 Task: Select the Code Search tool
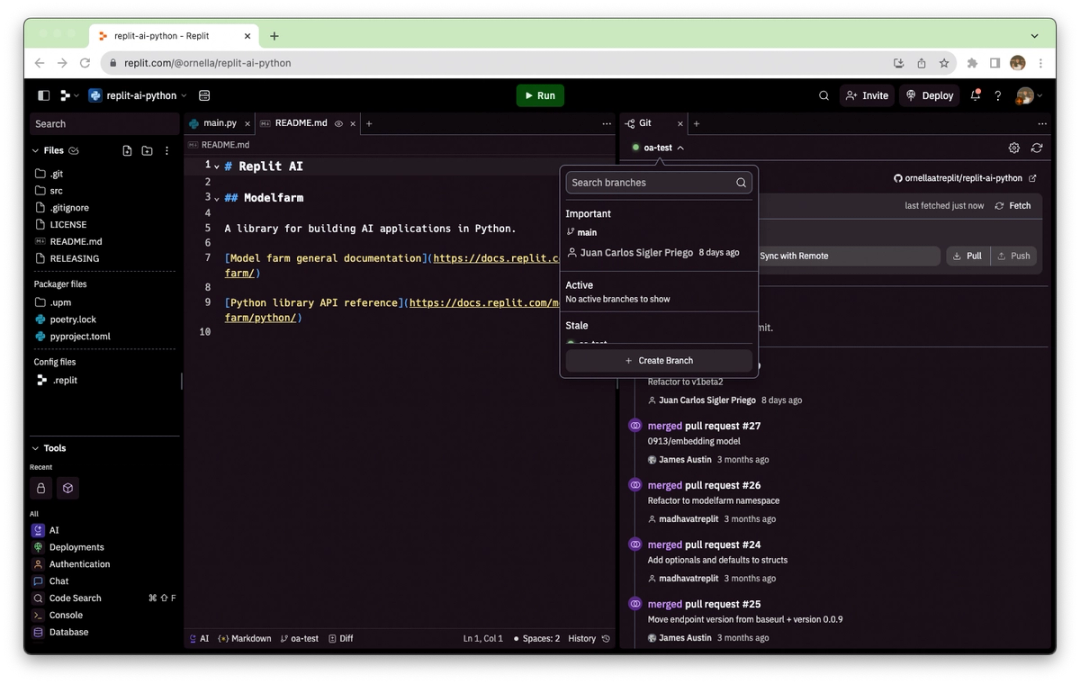74,597
